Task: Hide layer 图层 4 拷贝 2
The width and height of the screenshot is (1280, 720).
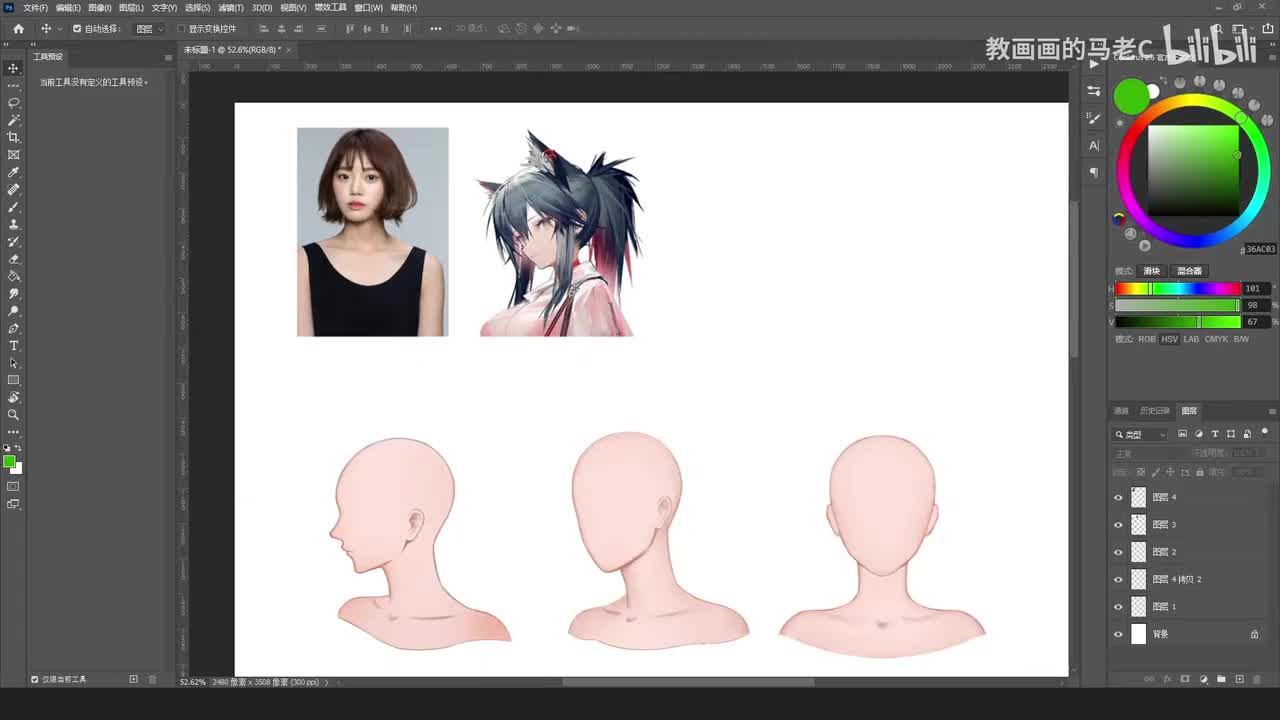Action: point(1118,579)
